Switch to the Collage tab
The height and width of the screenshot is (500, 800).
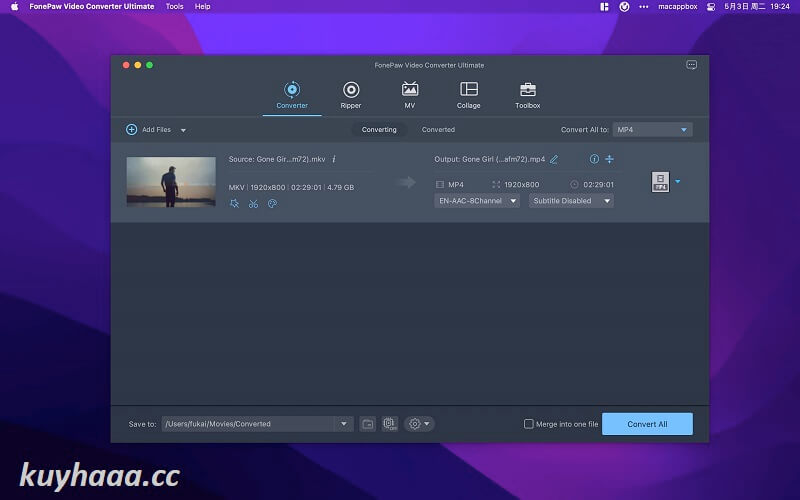[x=468, y=95]
